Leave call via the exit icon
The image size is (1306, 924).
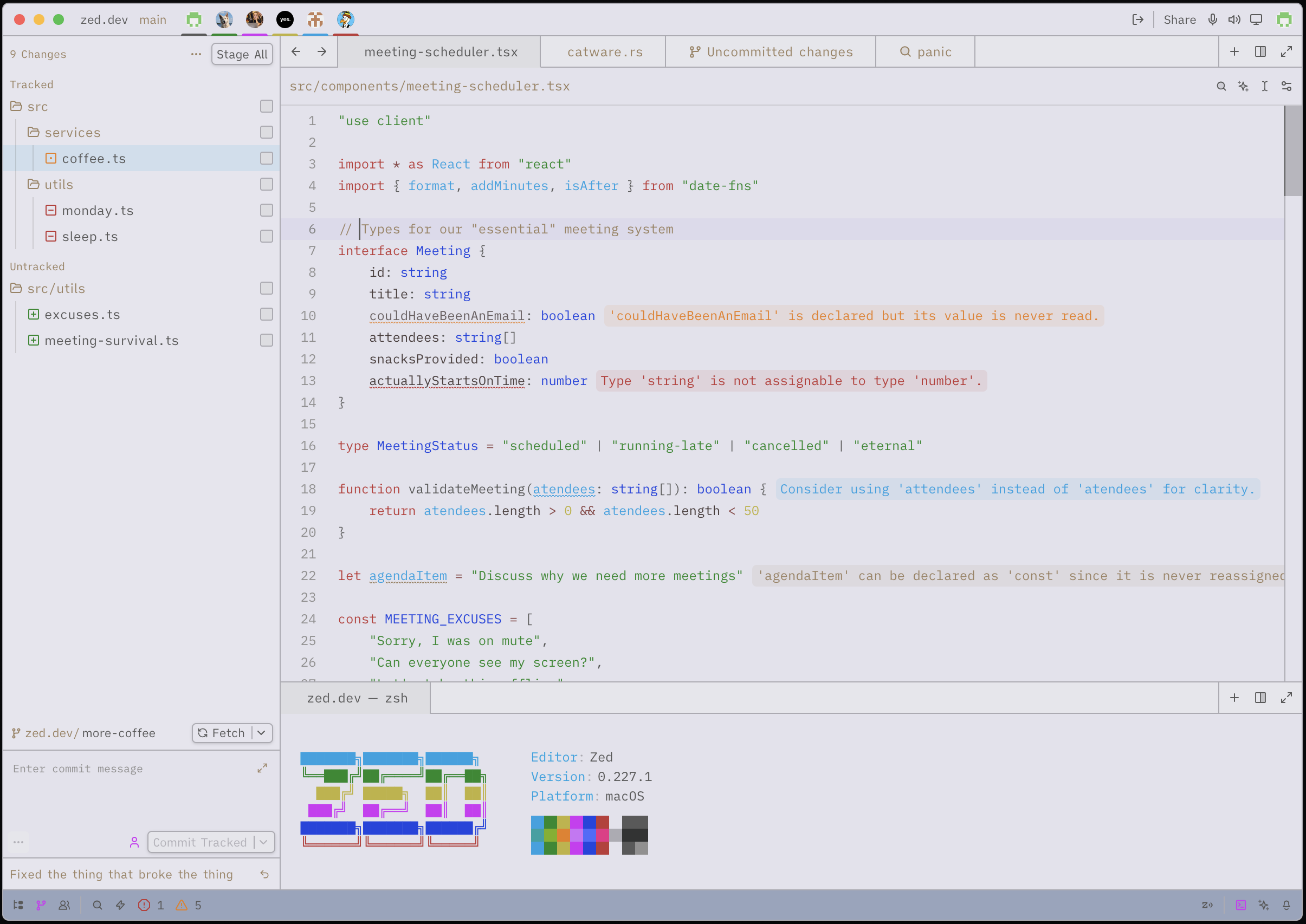point(1137,20)
